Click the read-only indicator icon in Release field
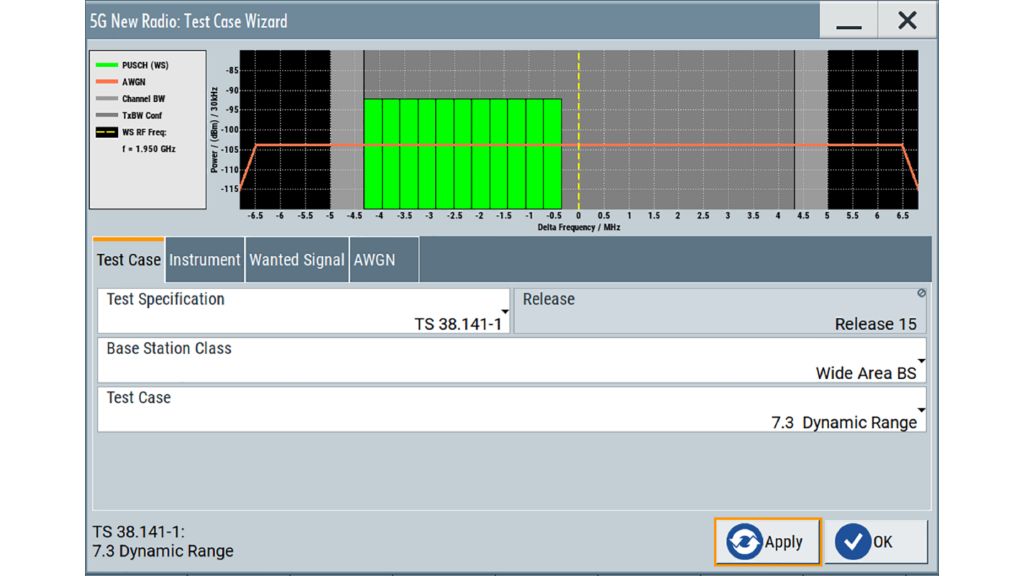 [x=921, y=294]
